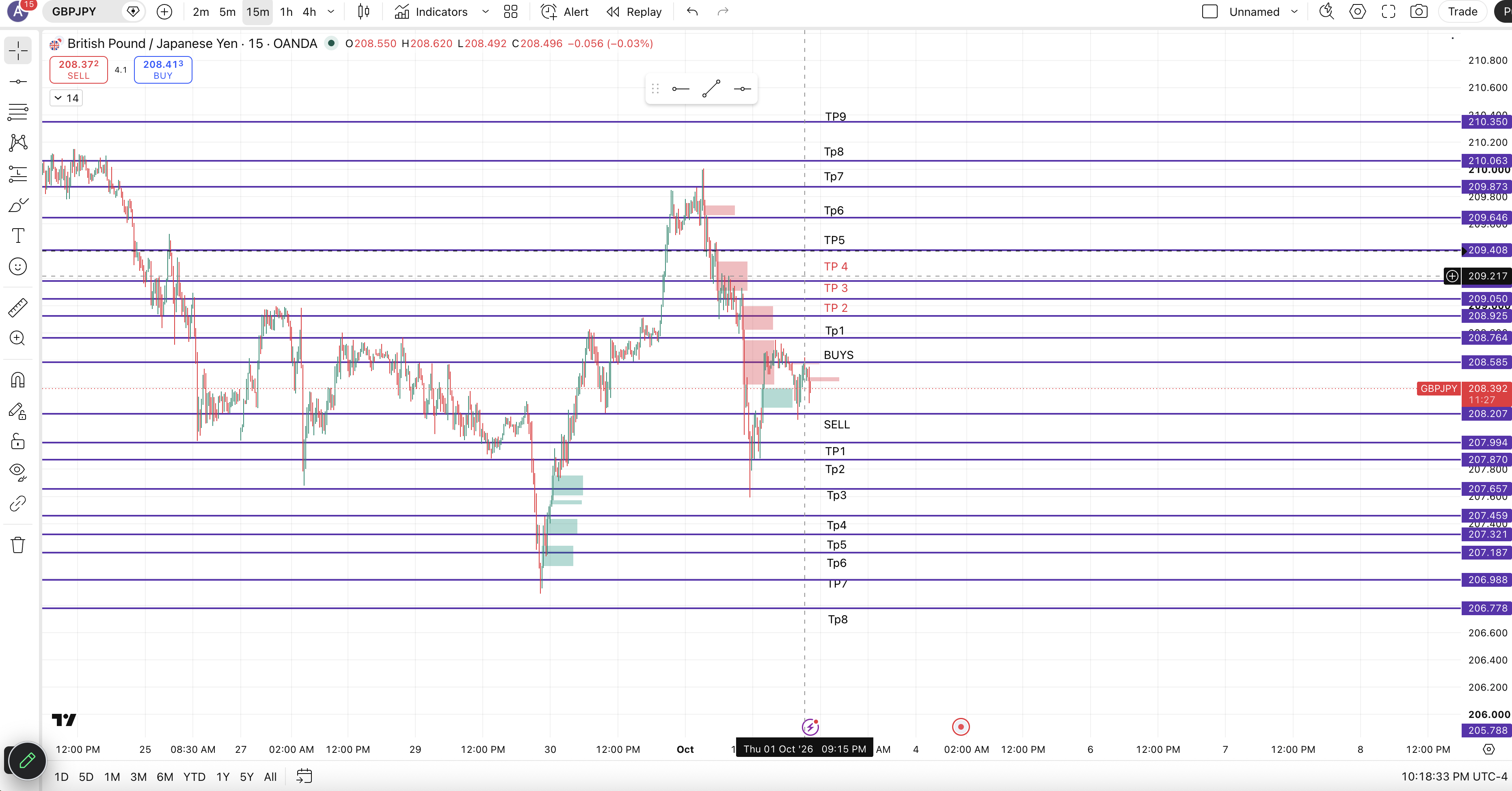Set range to All
Image resolution: width=1512 pixels, height=791 pixels.
(x=270, y=777)
